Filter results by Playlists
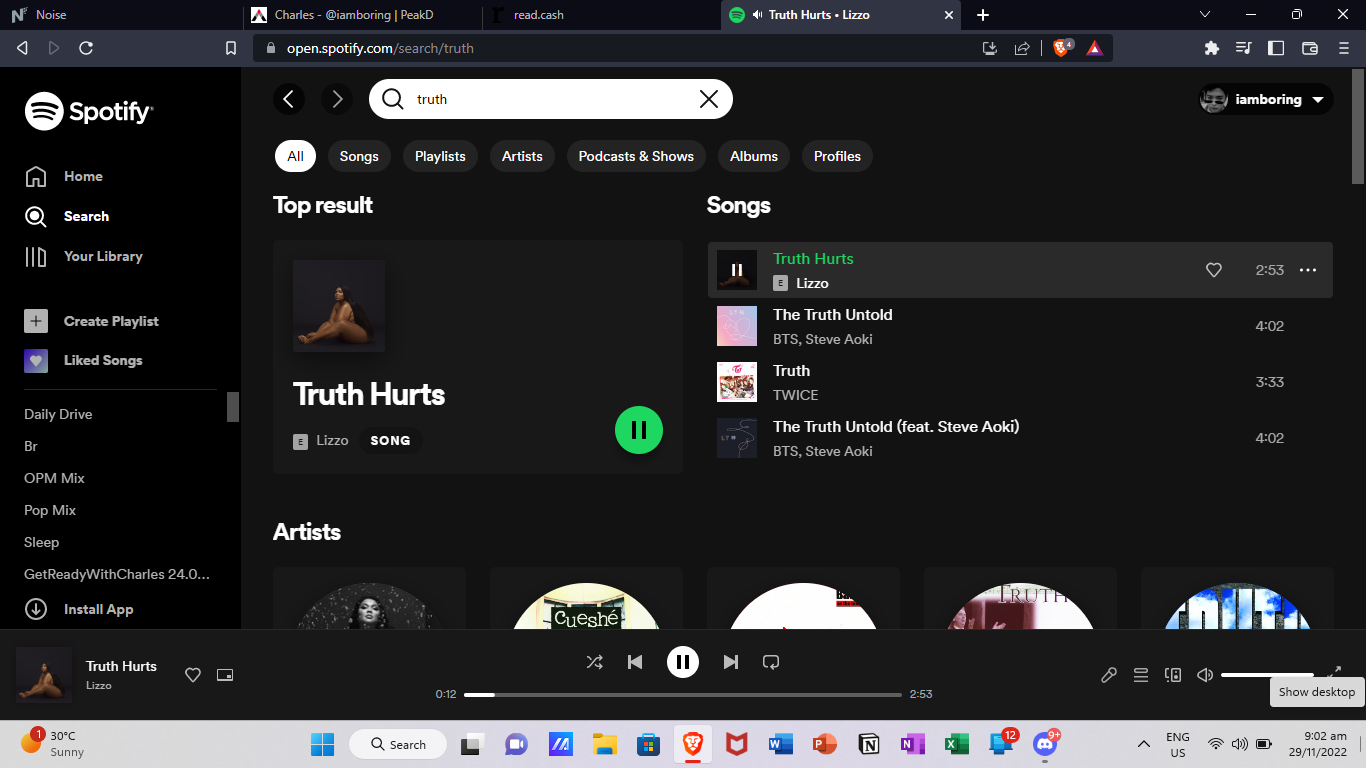The image size is (1366, 768). [x=440, y=156]
